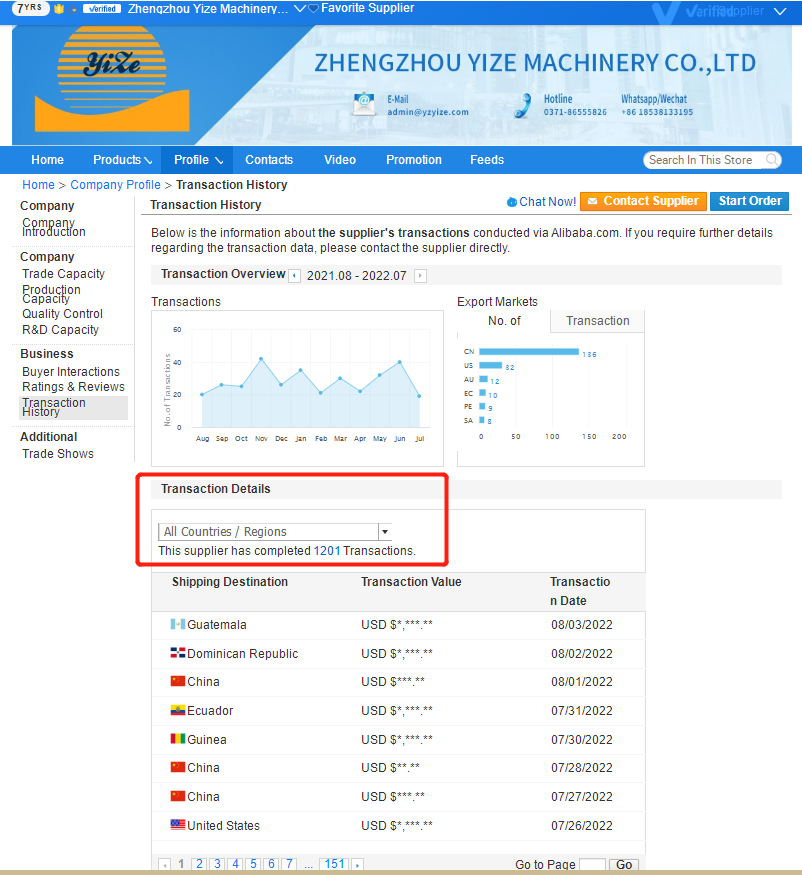The height and width of the screenshot is (875, 802).
Task: Switch to the Transaction export markets tab
Action: coord(597,321)
